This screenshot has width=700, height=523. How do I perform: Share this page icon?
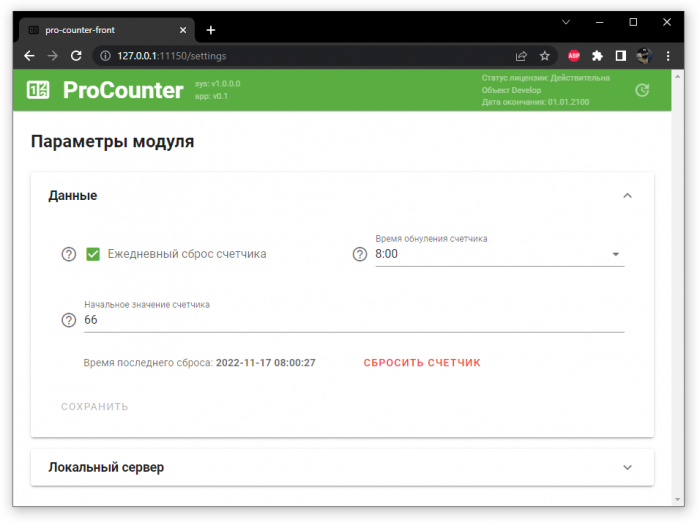click(x=521, y=56)
